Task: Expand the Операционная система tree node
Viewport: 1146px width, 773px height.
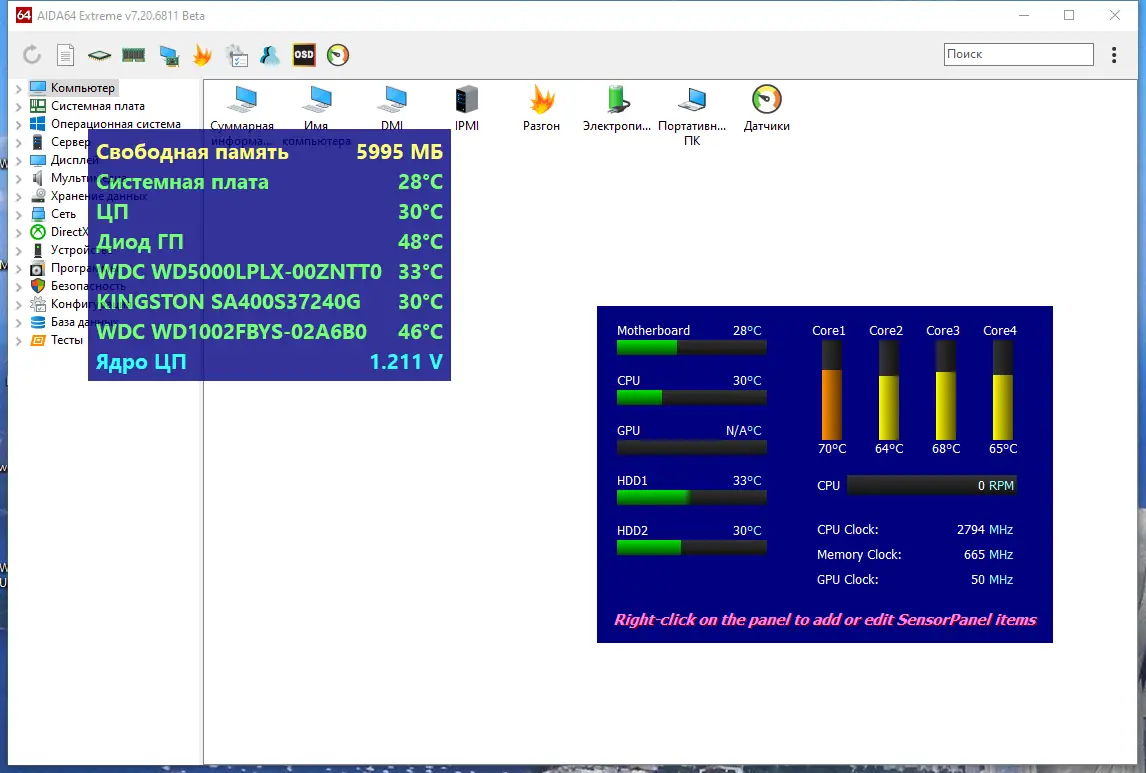Action: click(18, 124)
